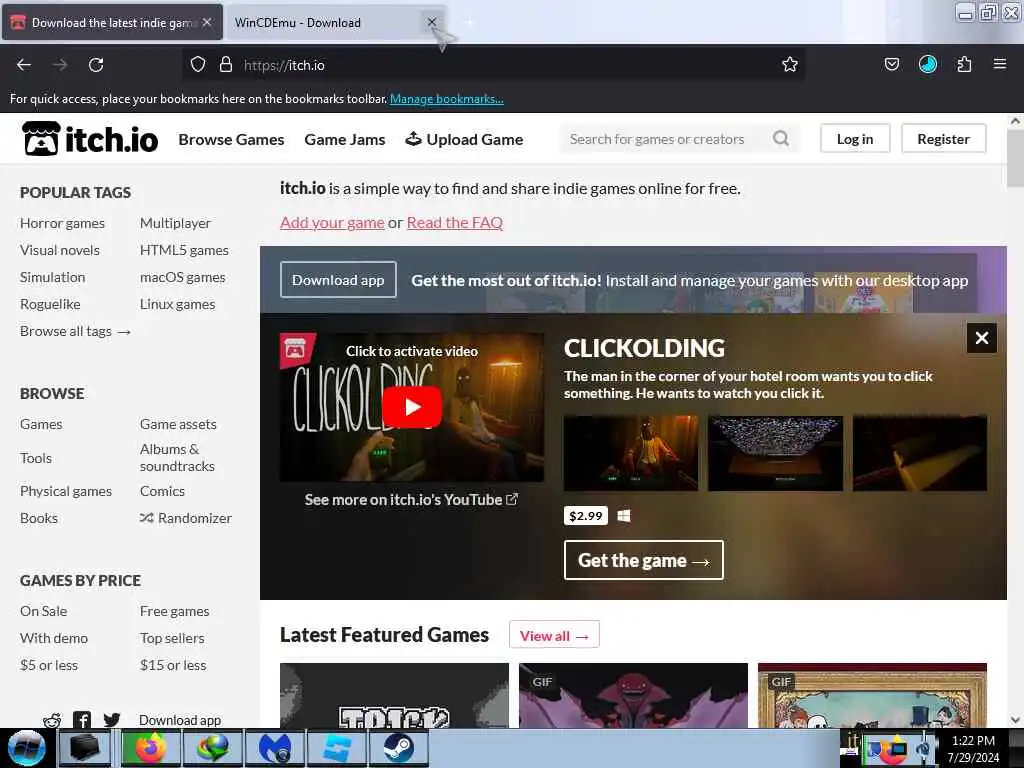The height and width of the screenshot is (768, 1024).
Task: Open the Extensions puzzle-piece icon
Action: 965,64
